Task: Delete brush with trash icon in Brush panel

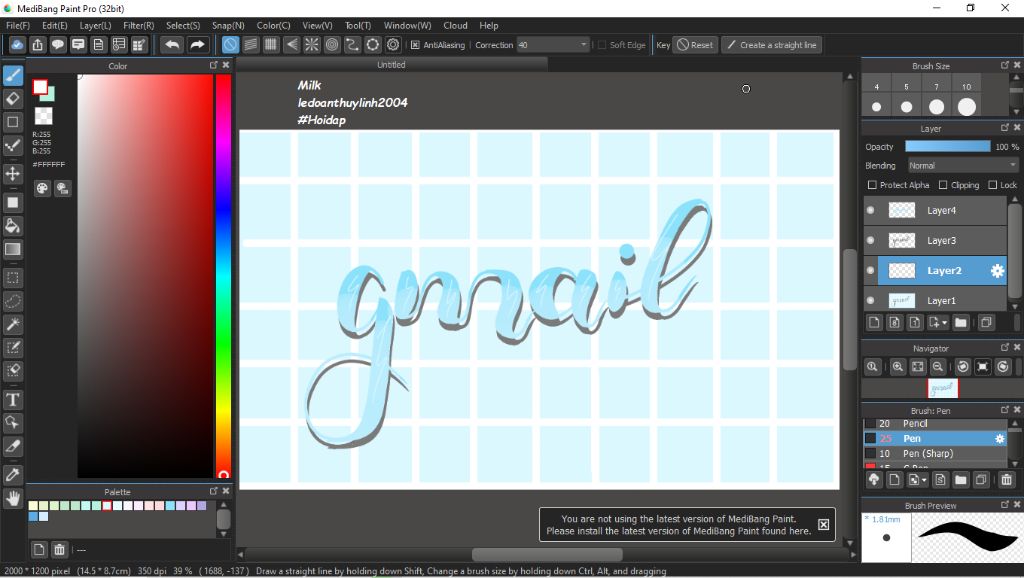Action: (x=1006, y=480)
